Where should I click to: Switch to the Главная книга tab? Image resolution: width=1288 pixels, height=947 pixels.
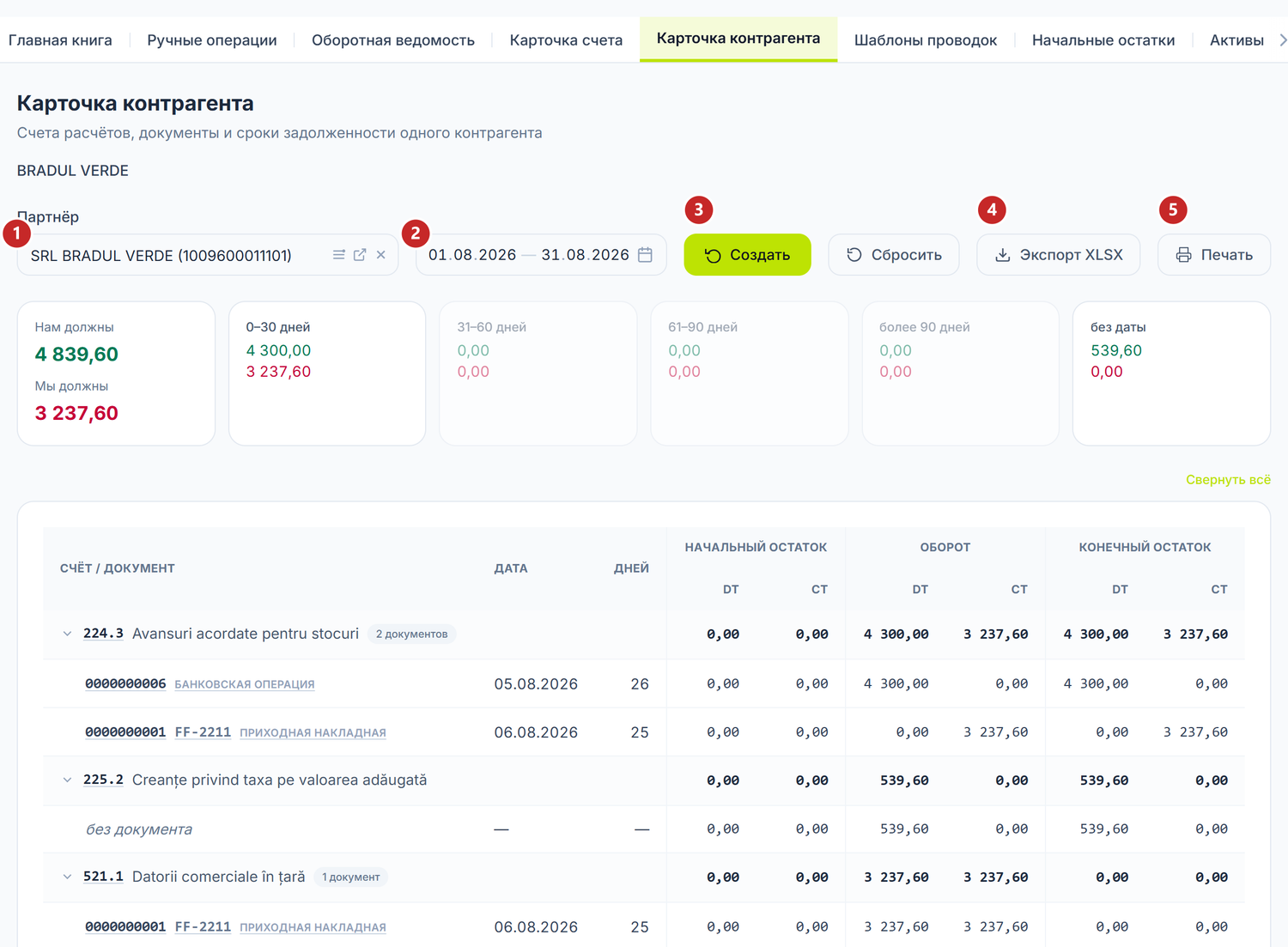click(x=60, y=40)
